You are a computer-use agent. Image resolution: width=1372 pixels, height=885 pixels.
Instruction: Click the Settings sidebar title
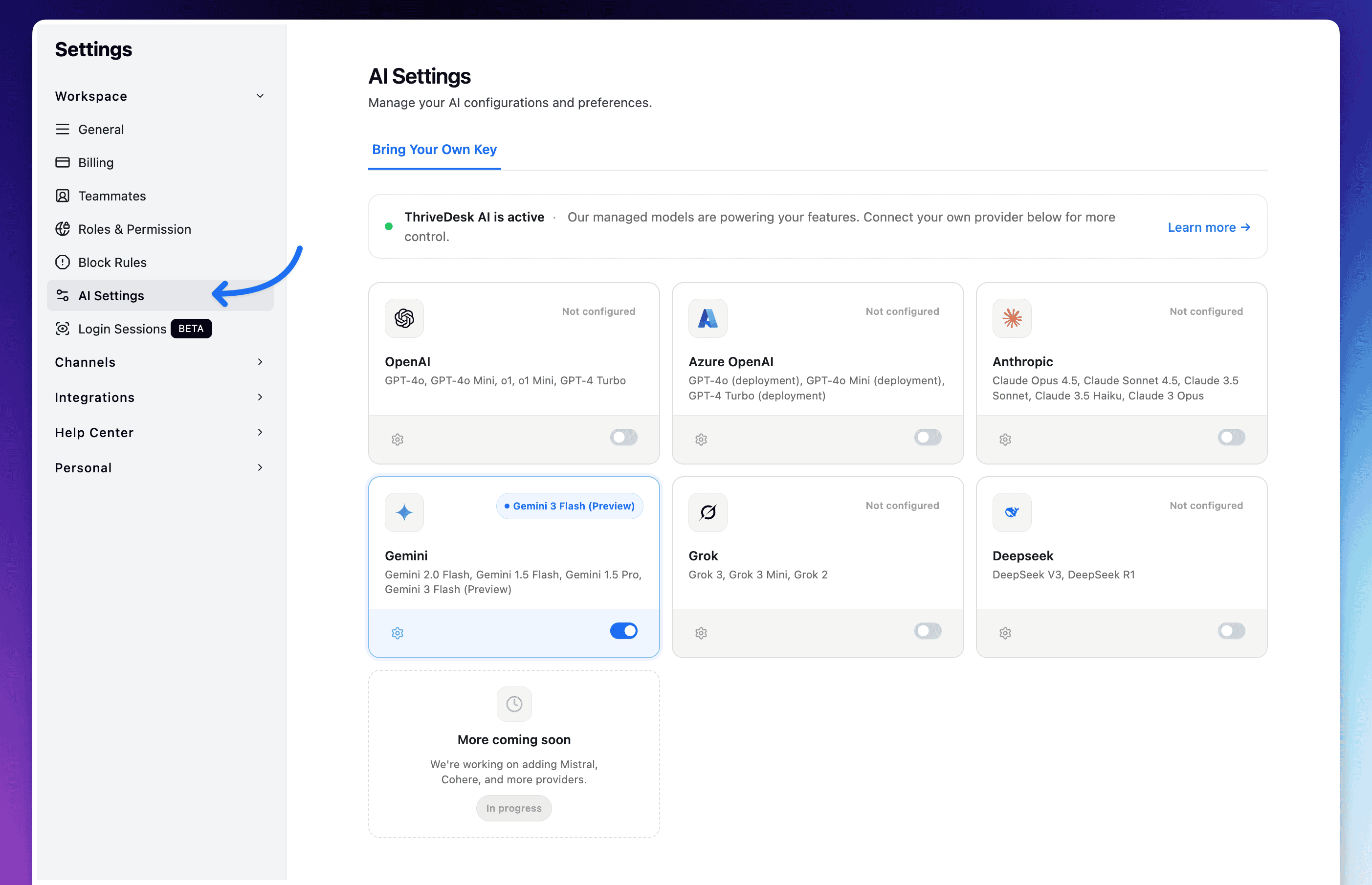coord(94,49)
